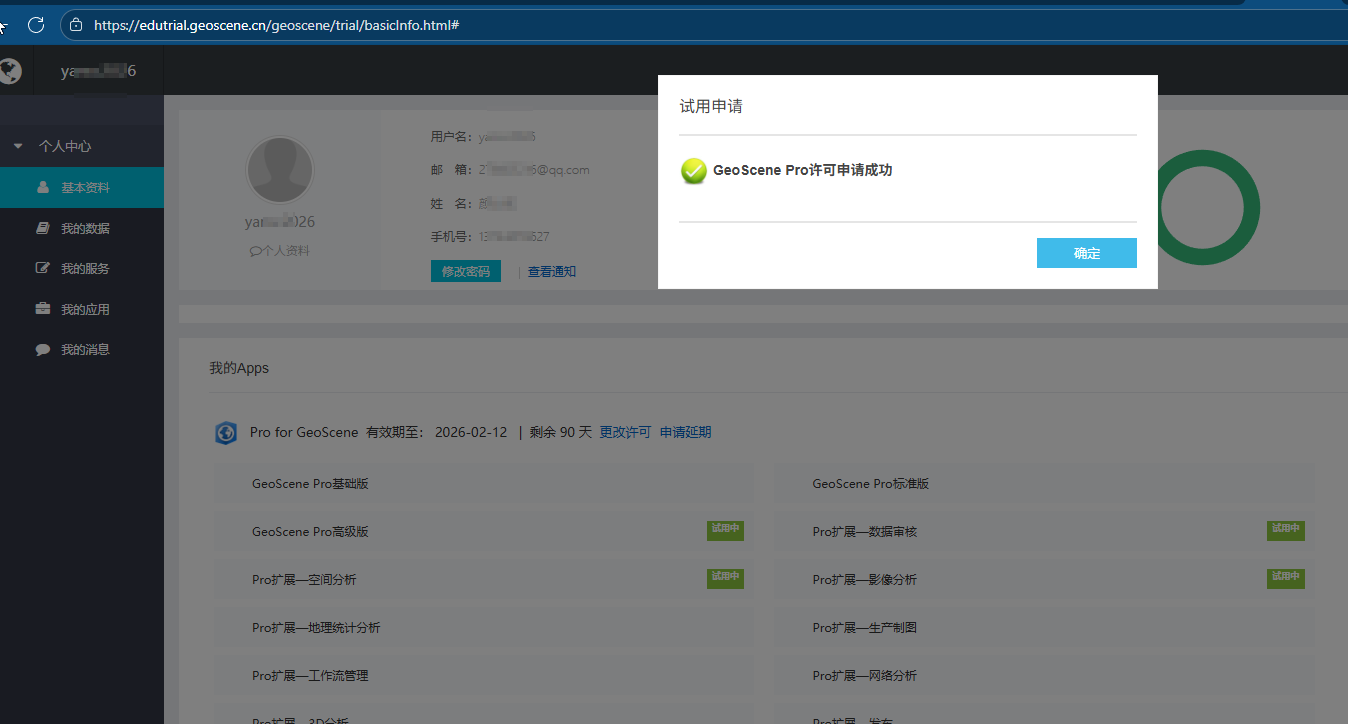Open the 个人资料 link under the avatar
1348x724 pixels.
(279, 251)
